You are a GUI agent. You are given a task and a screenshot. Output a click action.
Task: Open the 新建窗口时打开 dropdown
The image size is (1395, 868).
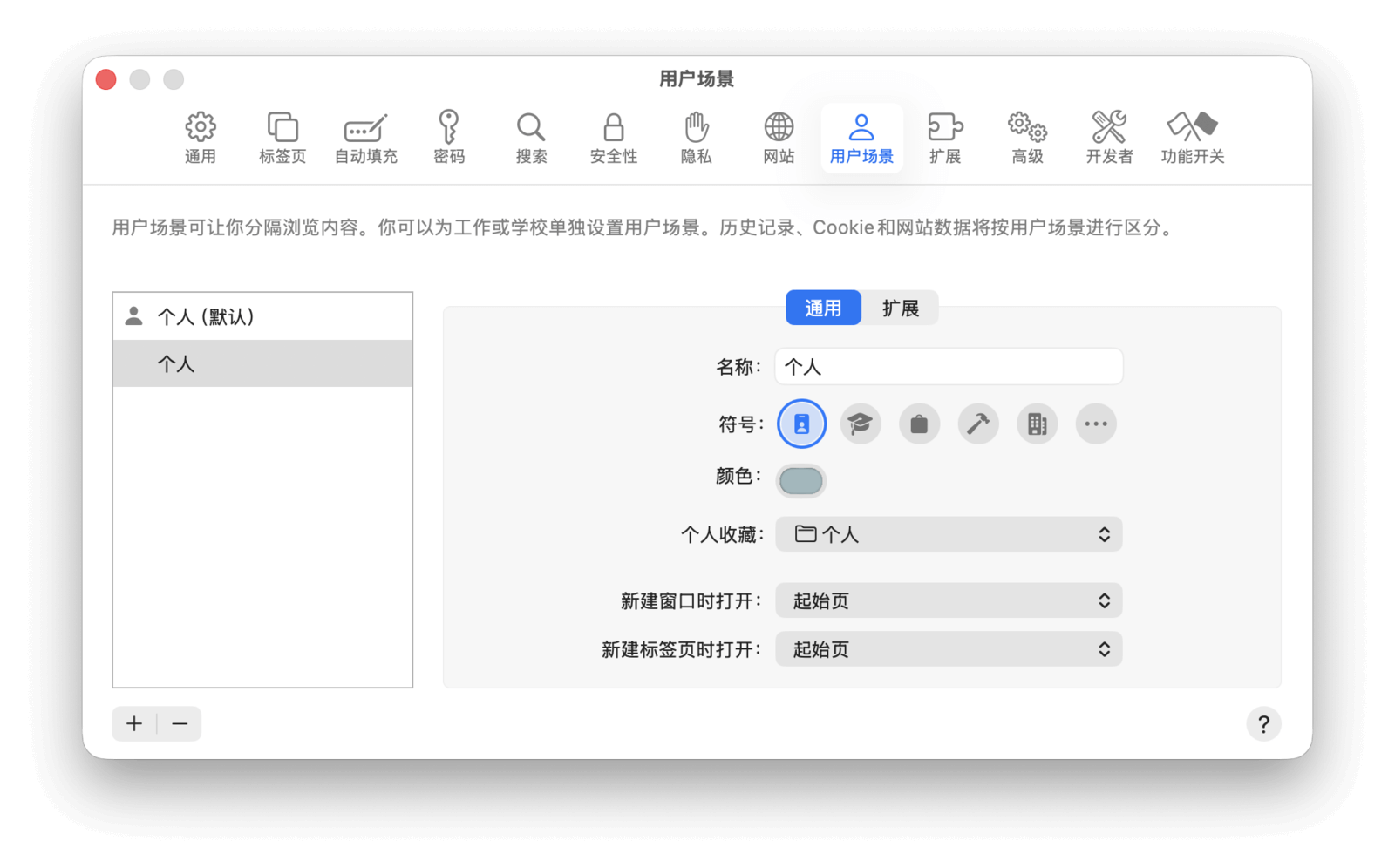point(949,600)
